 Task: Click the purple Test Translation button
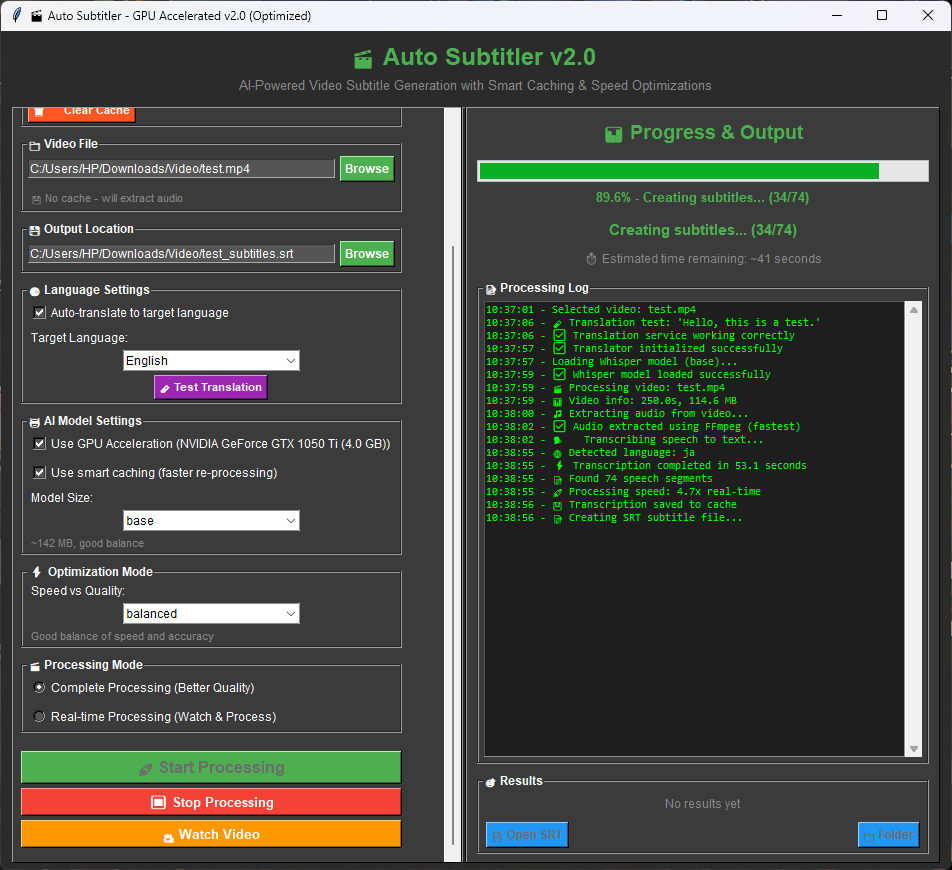pyautogui.click(x=211, y=387)
